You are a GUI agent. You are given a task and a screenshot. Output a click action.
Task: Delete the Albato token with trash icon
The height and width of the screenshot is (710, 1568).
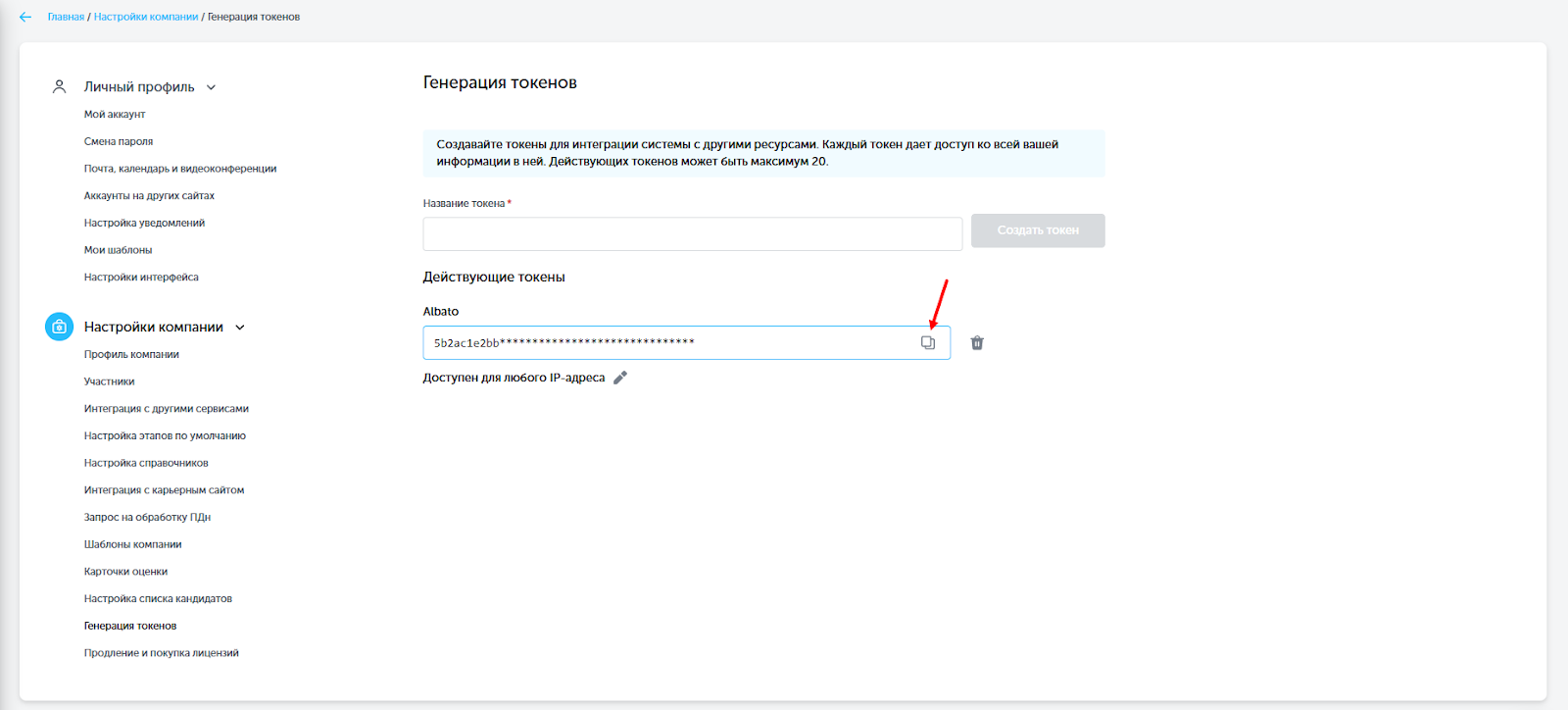click(x=977, y=343)
